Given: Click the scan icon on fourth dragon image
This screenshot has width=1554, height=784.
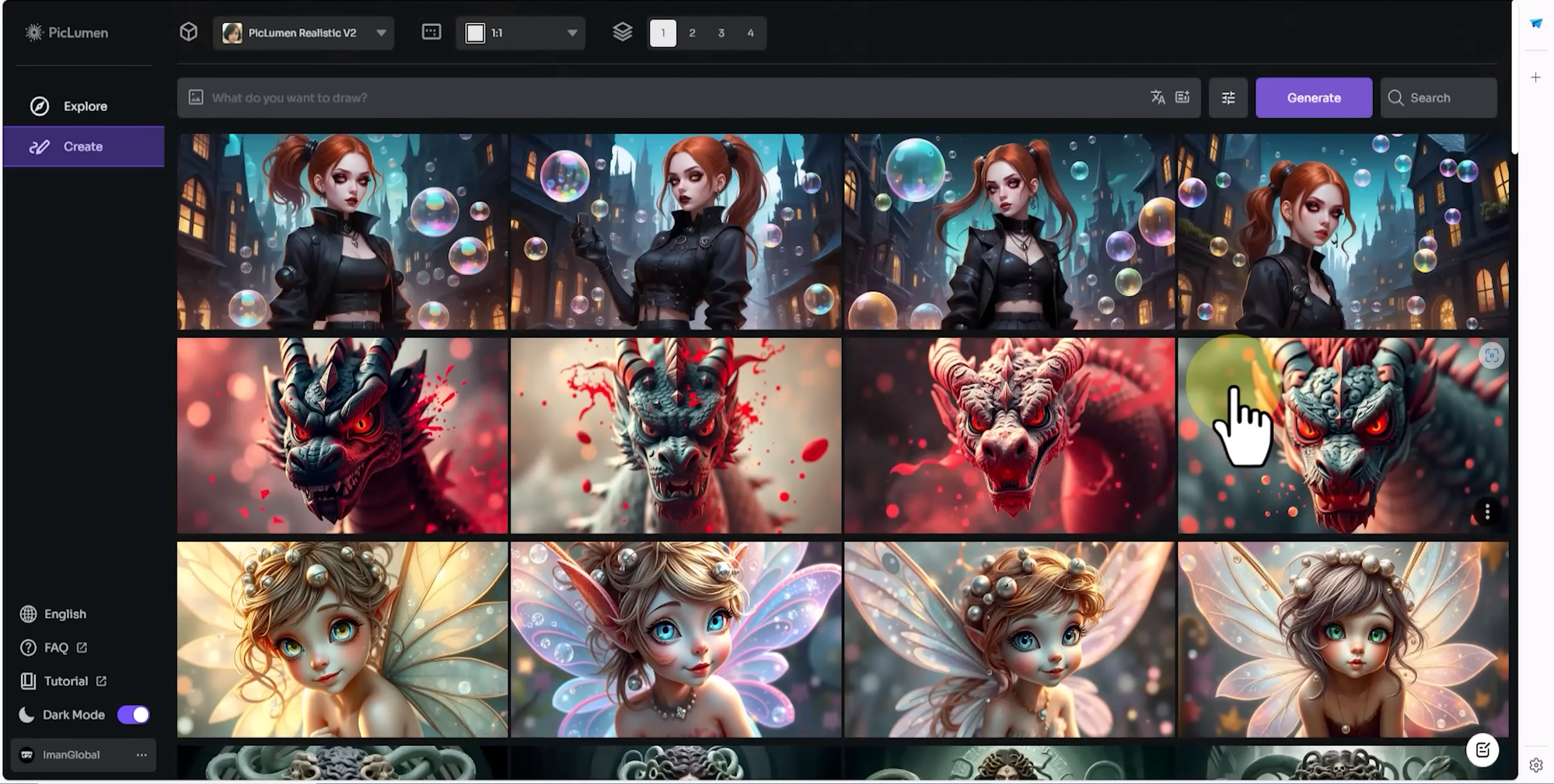Looking at the screenshot, I should (x=1492, y=356).
